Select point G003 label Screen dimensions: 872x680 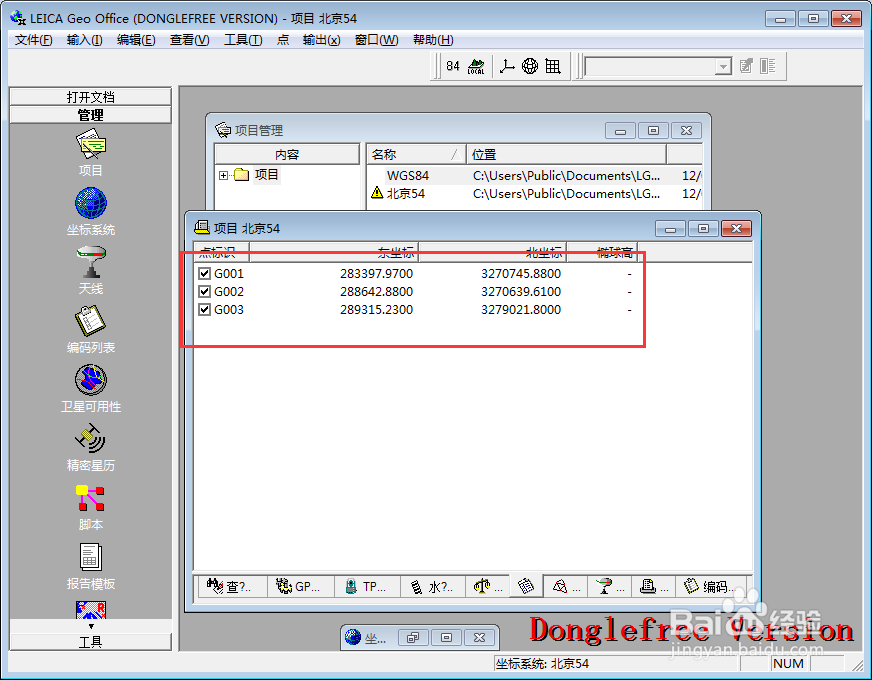(229, 310)
